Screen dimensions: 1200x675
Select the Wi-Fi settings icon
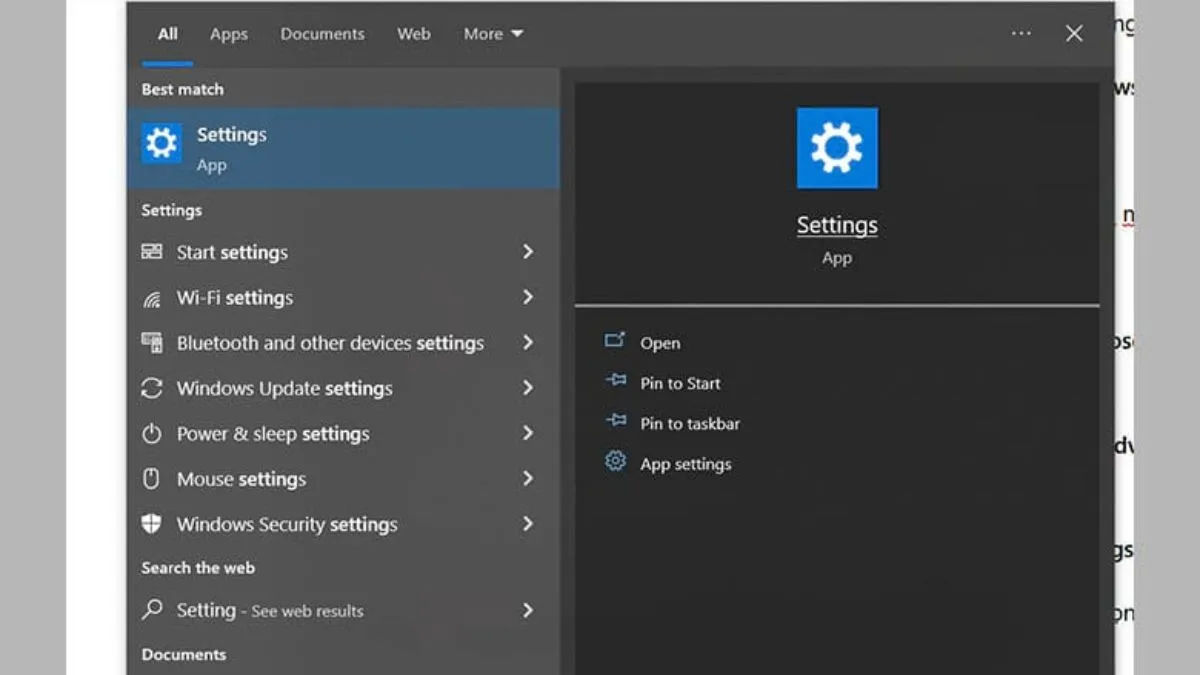(x=153, y=297)
